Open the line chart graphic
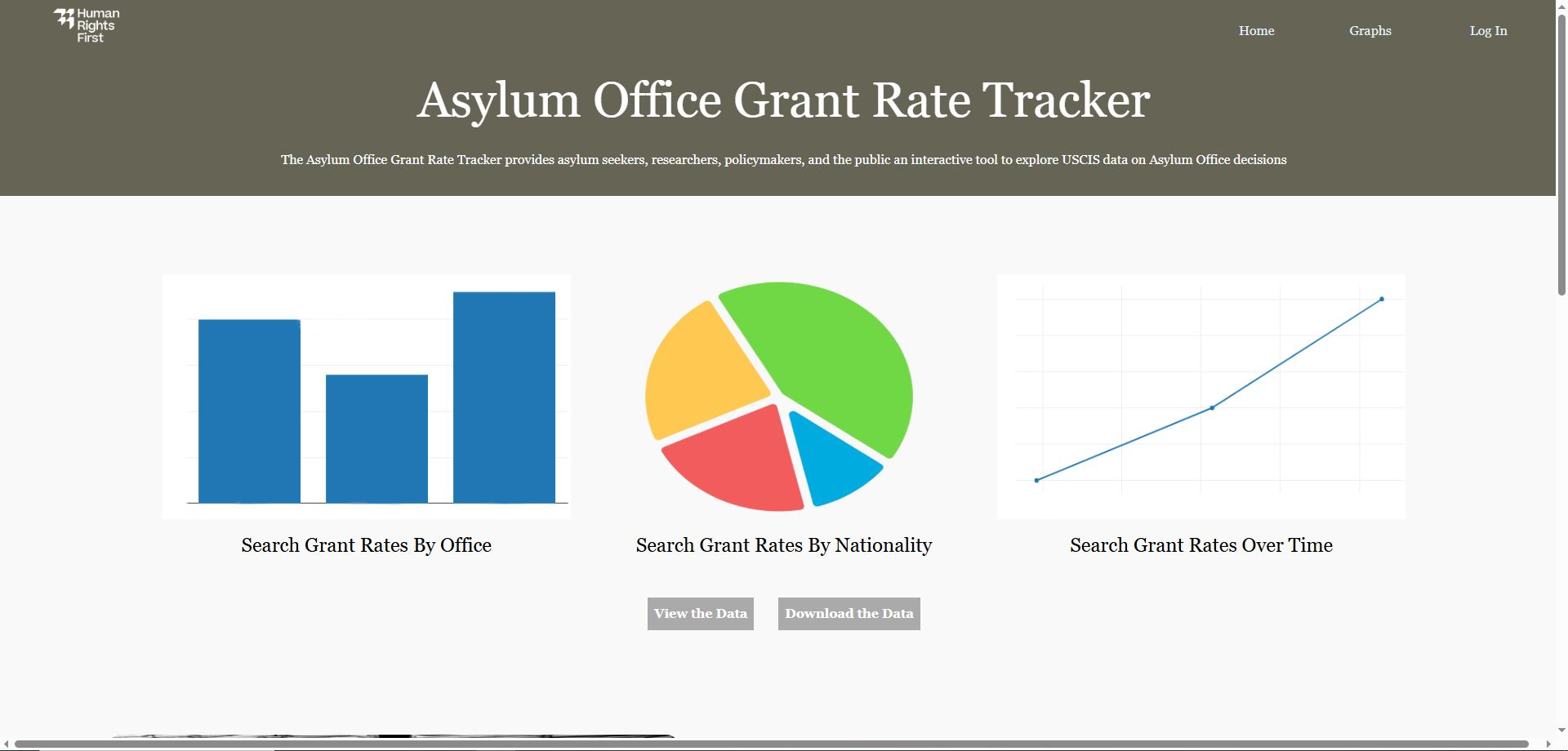The width and height of the screenshot is (1568, 751). [x=1200, y=396]
